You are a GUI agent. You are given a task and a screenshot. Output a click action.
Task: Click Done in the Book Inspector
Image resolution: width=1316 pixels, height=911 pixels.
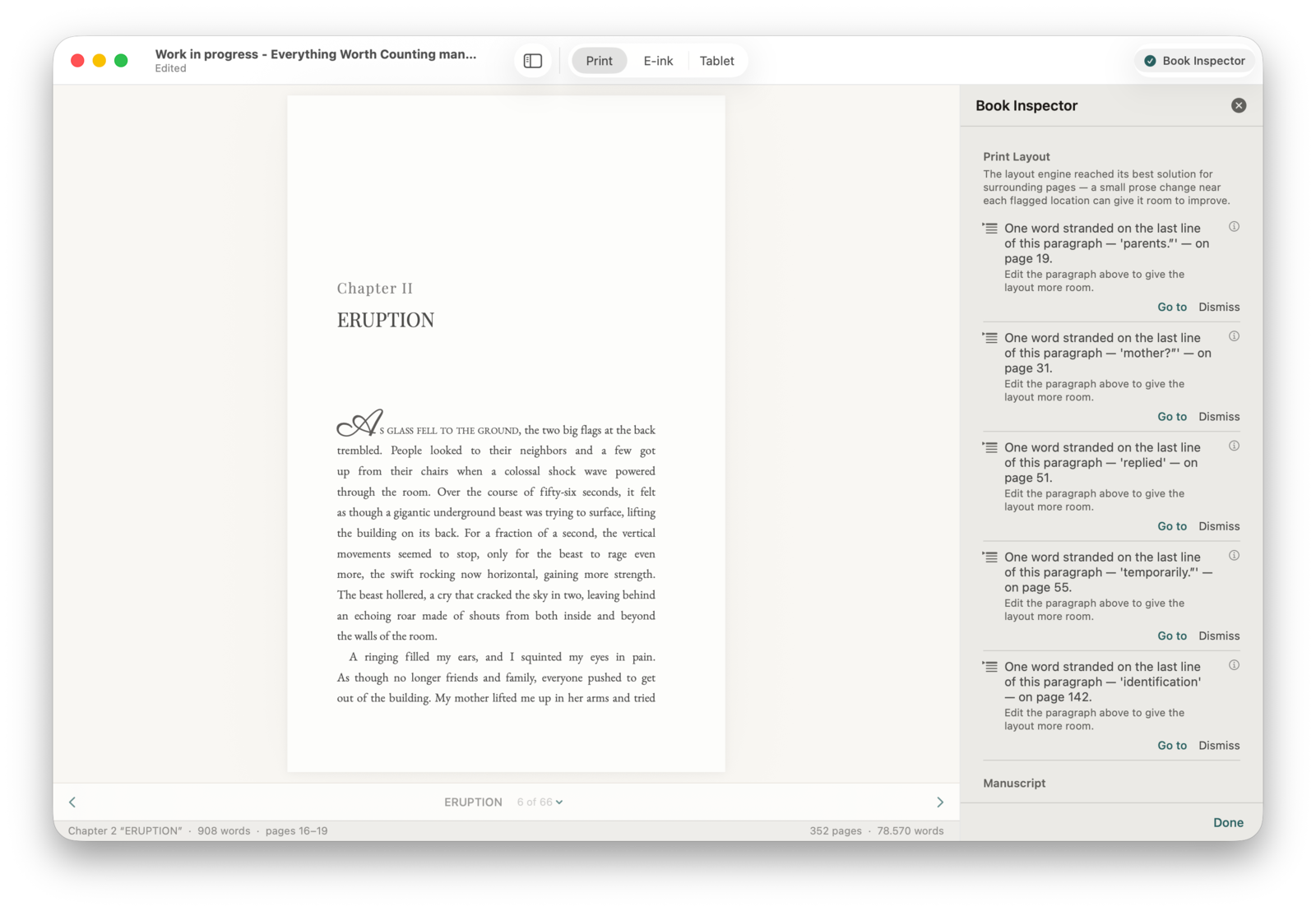(x=1228, y=822)
